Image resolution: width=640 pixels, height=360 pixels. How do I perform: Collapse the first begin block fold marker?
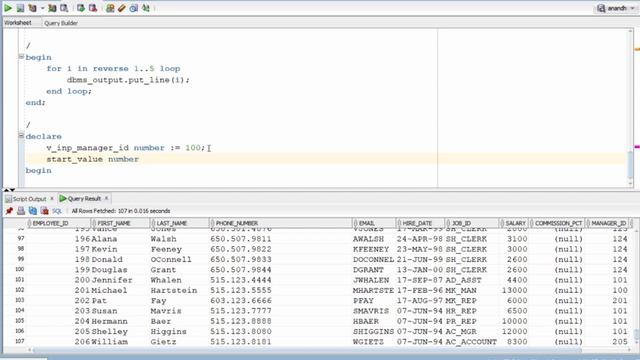coord(21,57)
